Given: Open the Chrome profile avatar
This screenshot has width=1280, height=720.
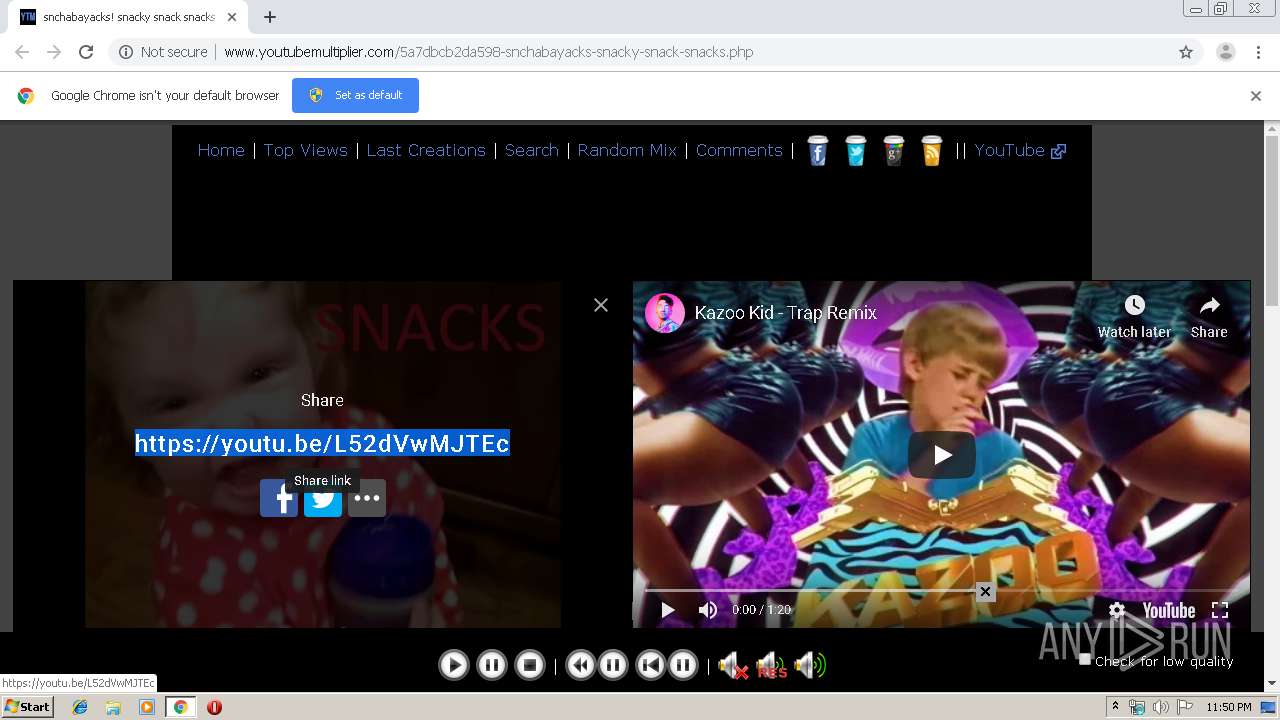Looking at the screenshot, I should (1226, 52).
